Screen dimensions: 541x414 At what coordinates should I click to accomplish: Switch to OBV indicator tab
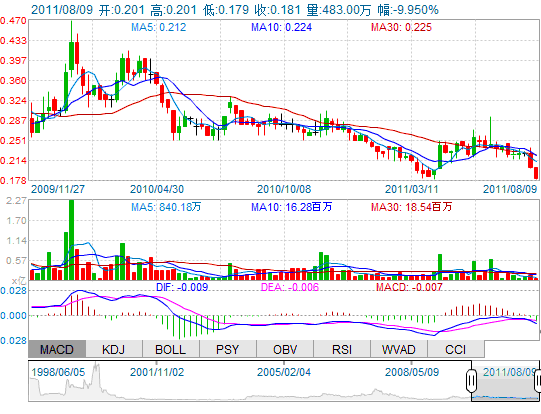(x=285, y=349)
